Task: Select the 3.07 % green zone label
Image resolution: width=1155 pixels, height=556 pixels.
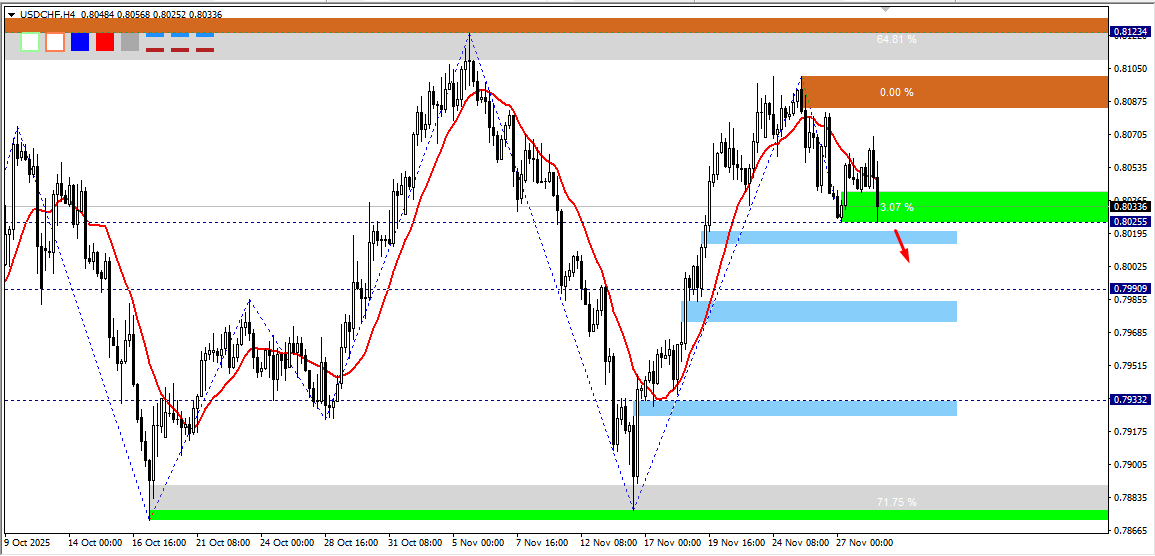Action: [x=896, y=207]
